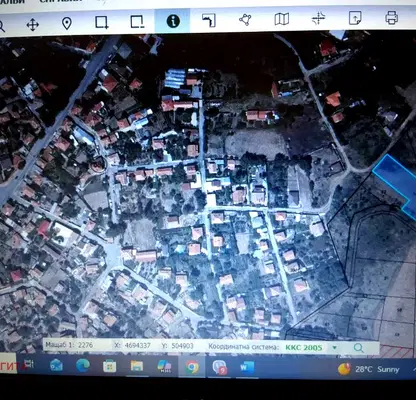Switch to Google Chrome in taskbar
The height and width of the screenshot is (400, 416).
click(192, 367)
